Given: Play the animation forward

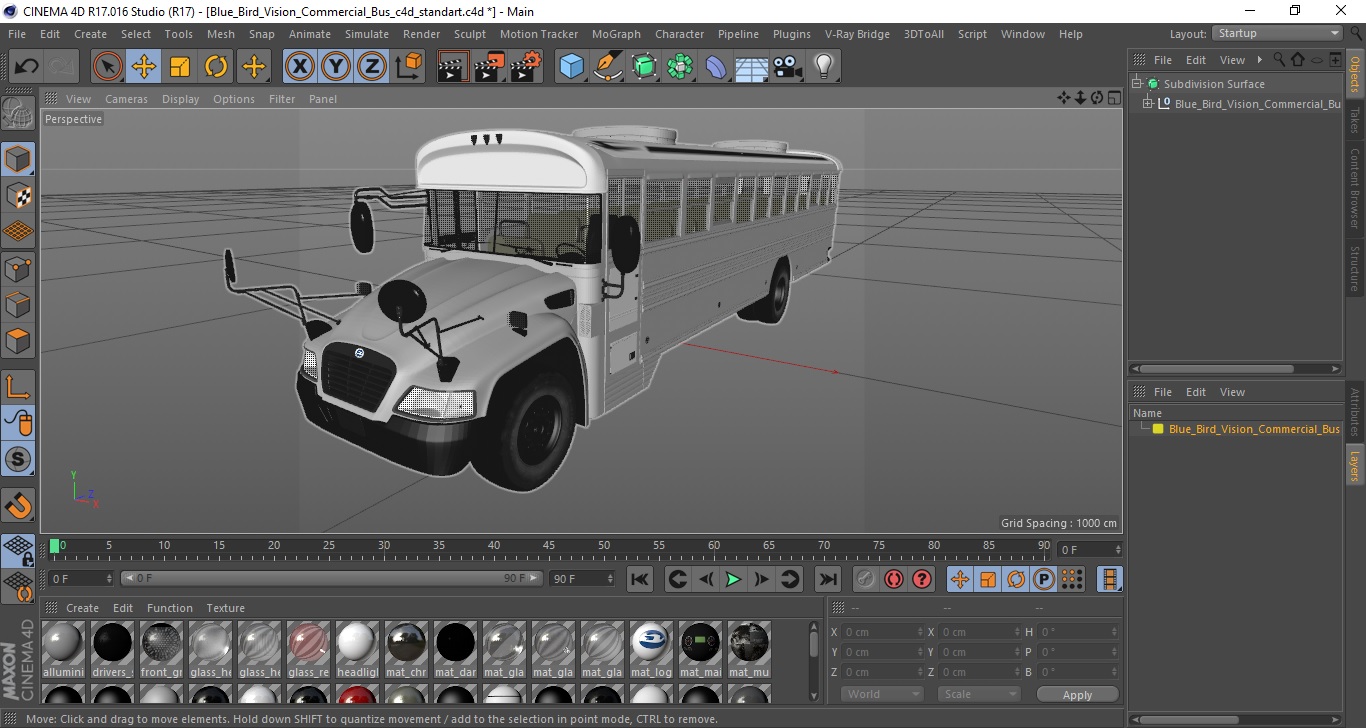Looking at the screenshot, I should pos(733,579).
